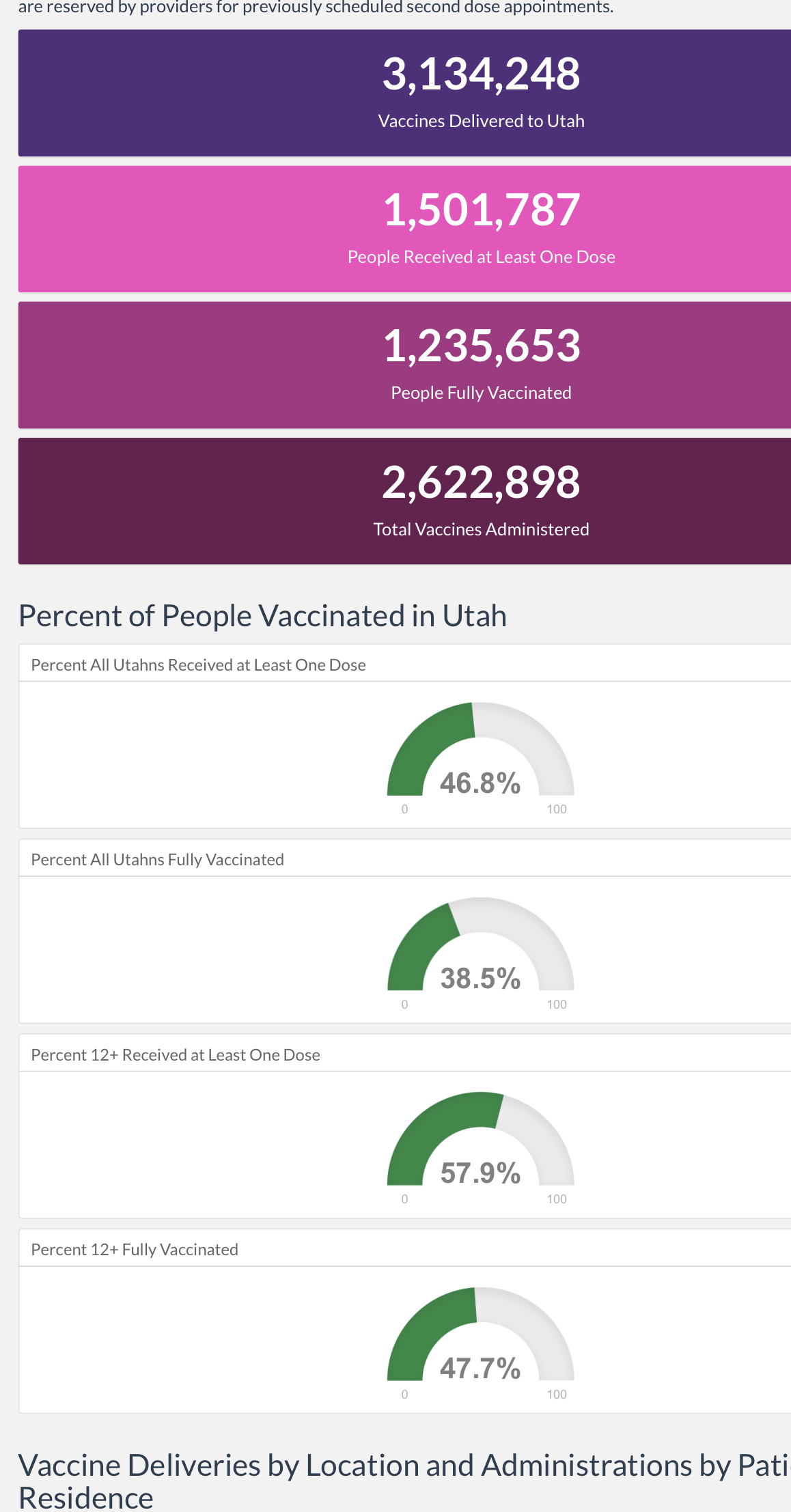Click the 3,134,248 Vaccines Delivered to Utah box
Screen dimensions: 791x1512
point(404,93)
